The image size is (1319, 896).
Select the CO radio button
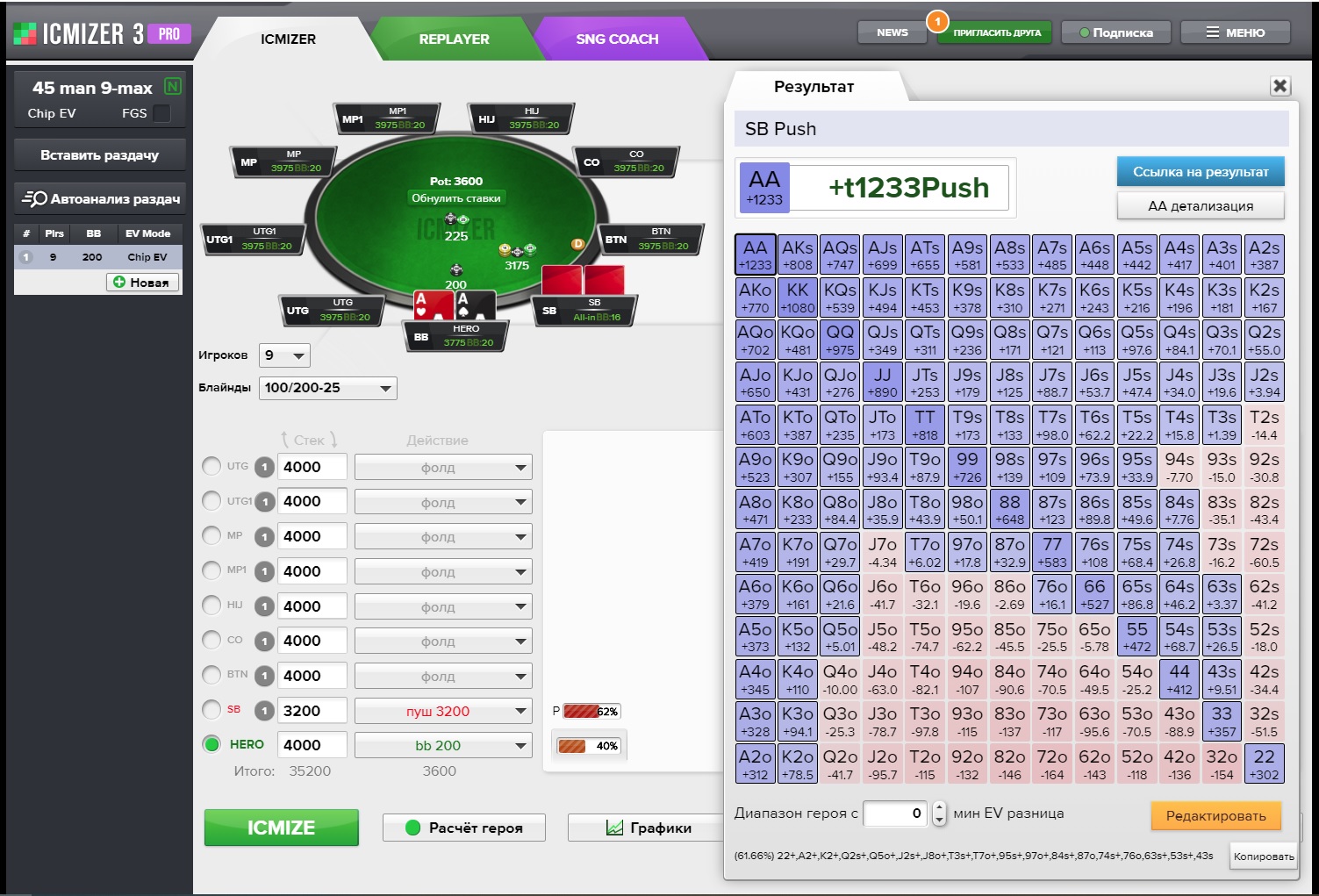pyautogui.click(x=211, y=640)
